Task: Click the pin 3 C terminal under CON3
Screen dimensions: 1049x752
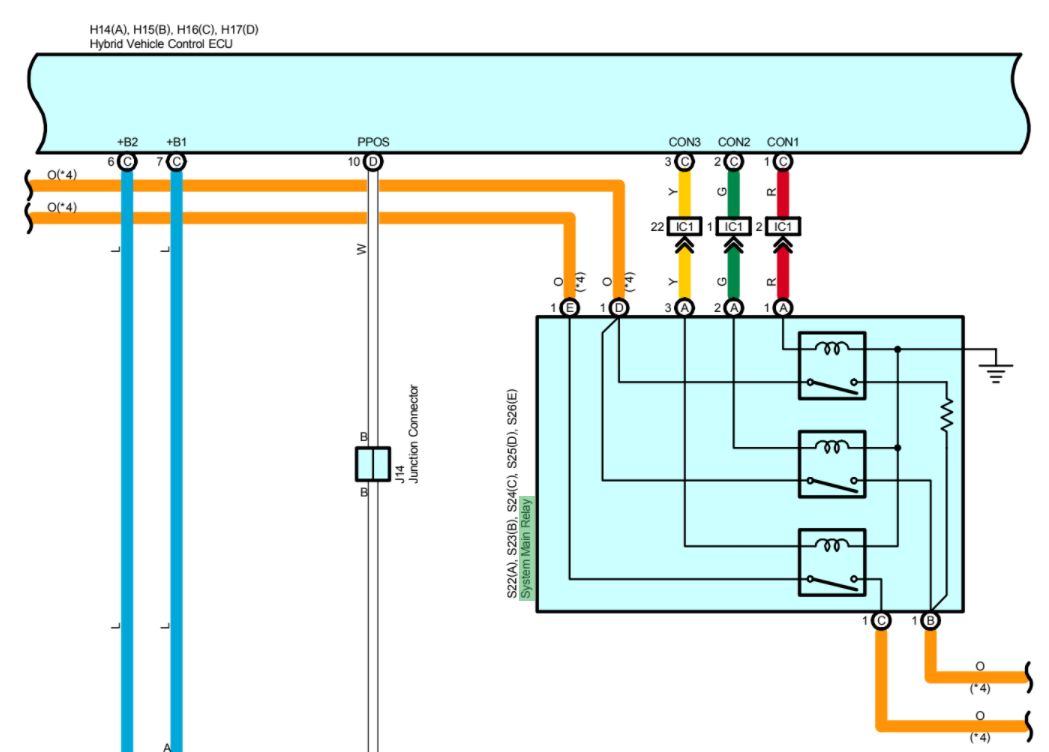Action: (684, 162)
